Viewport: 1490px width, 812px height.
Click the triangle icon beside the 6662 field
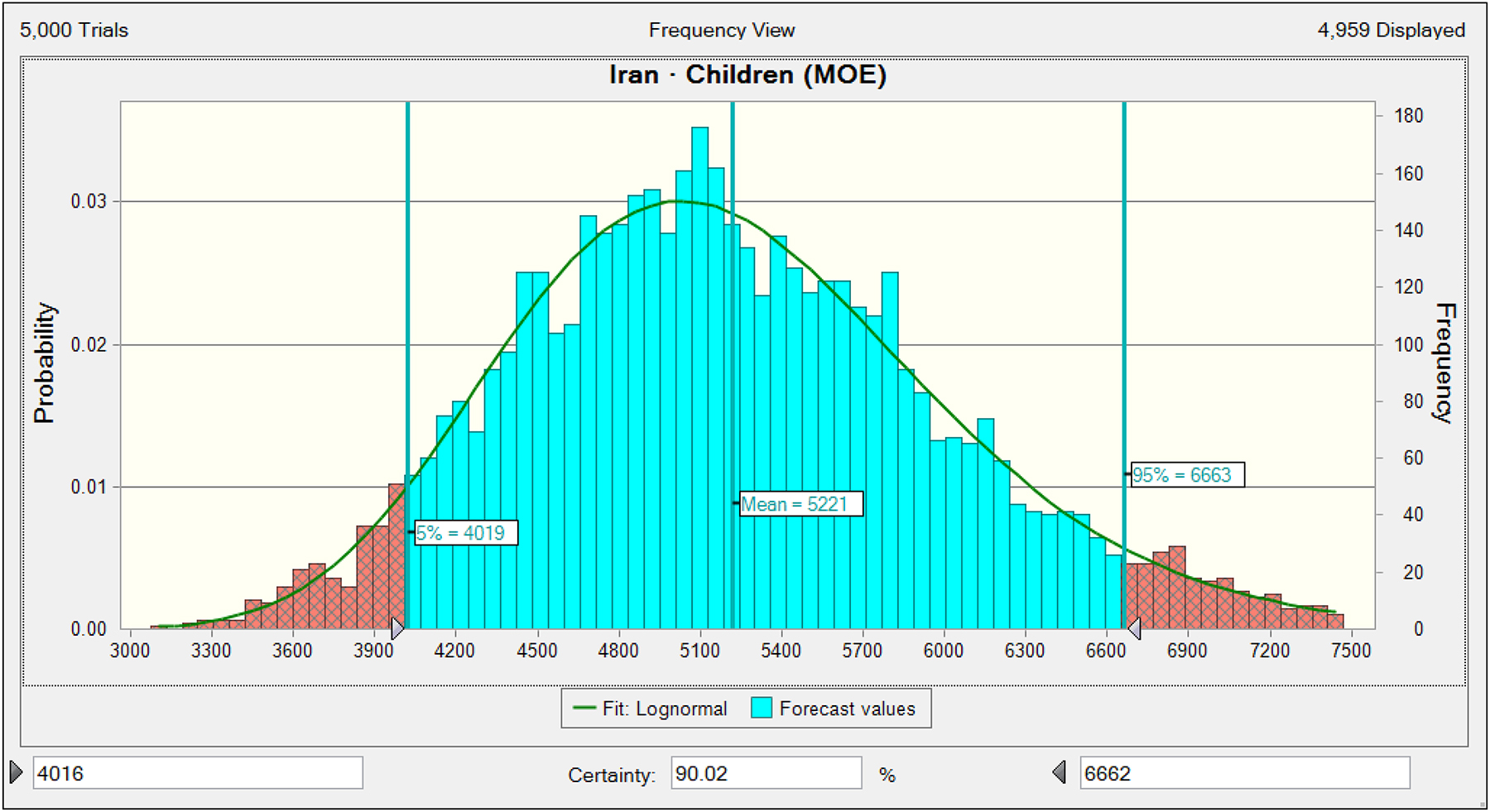tap(1060, 772)
